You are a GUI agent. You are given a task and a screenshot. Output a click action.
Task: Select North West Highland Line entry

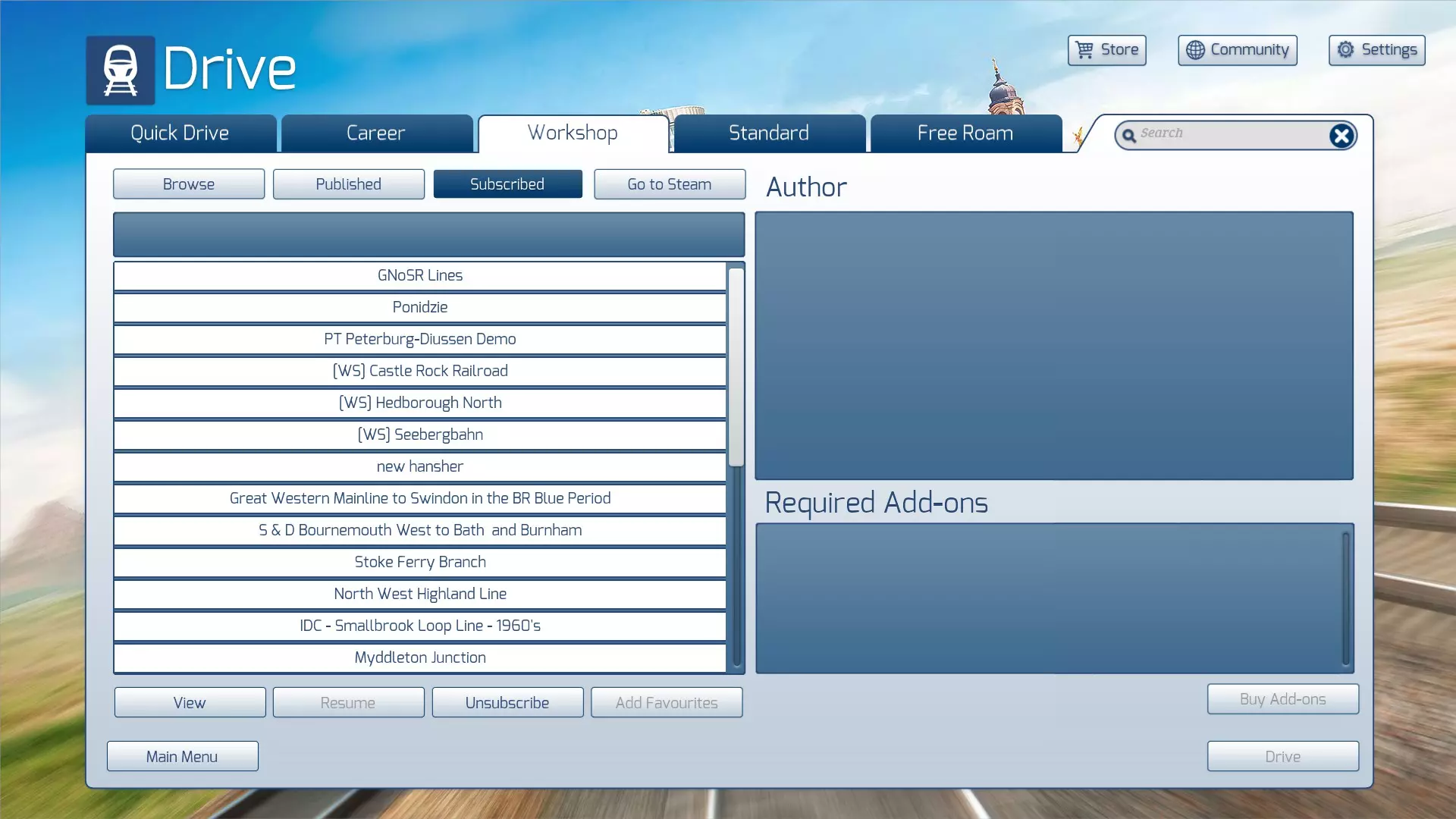point(420,595)
